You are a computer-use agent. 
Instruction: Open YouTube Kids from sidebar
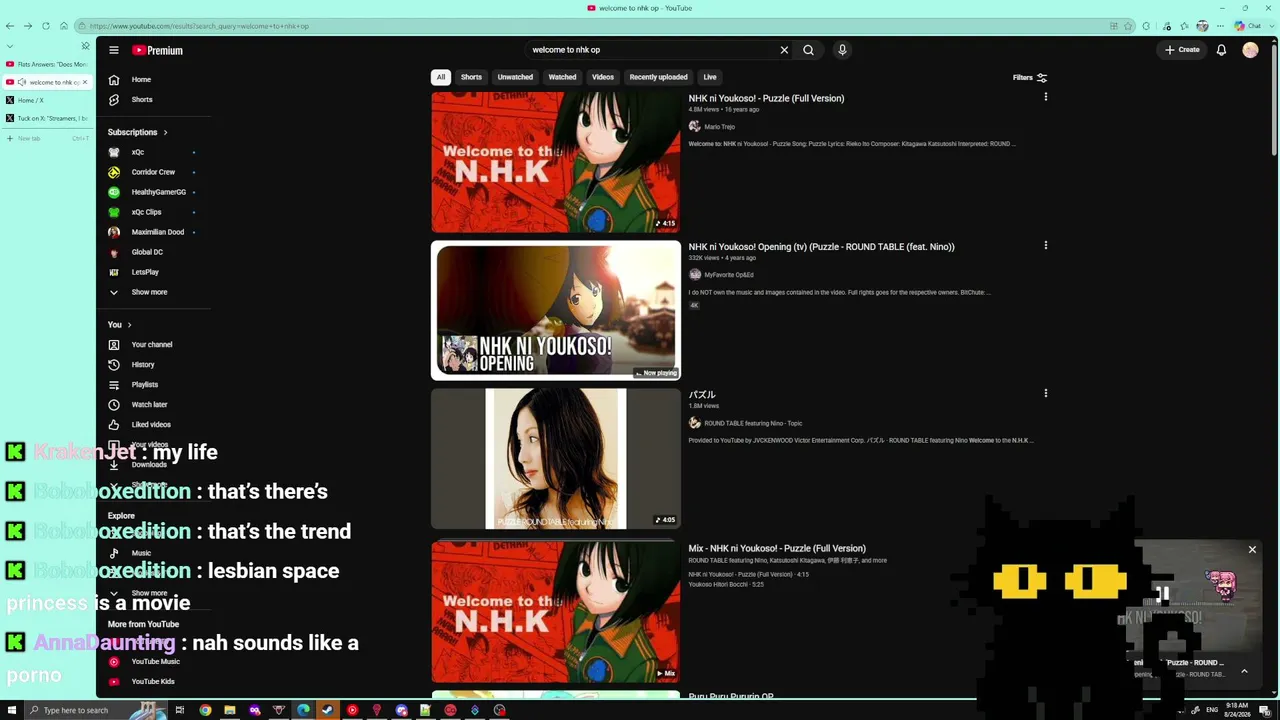click(x=153, y=682)
